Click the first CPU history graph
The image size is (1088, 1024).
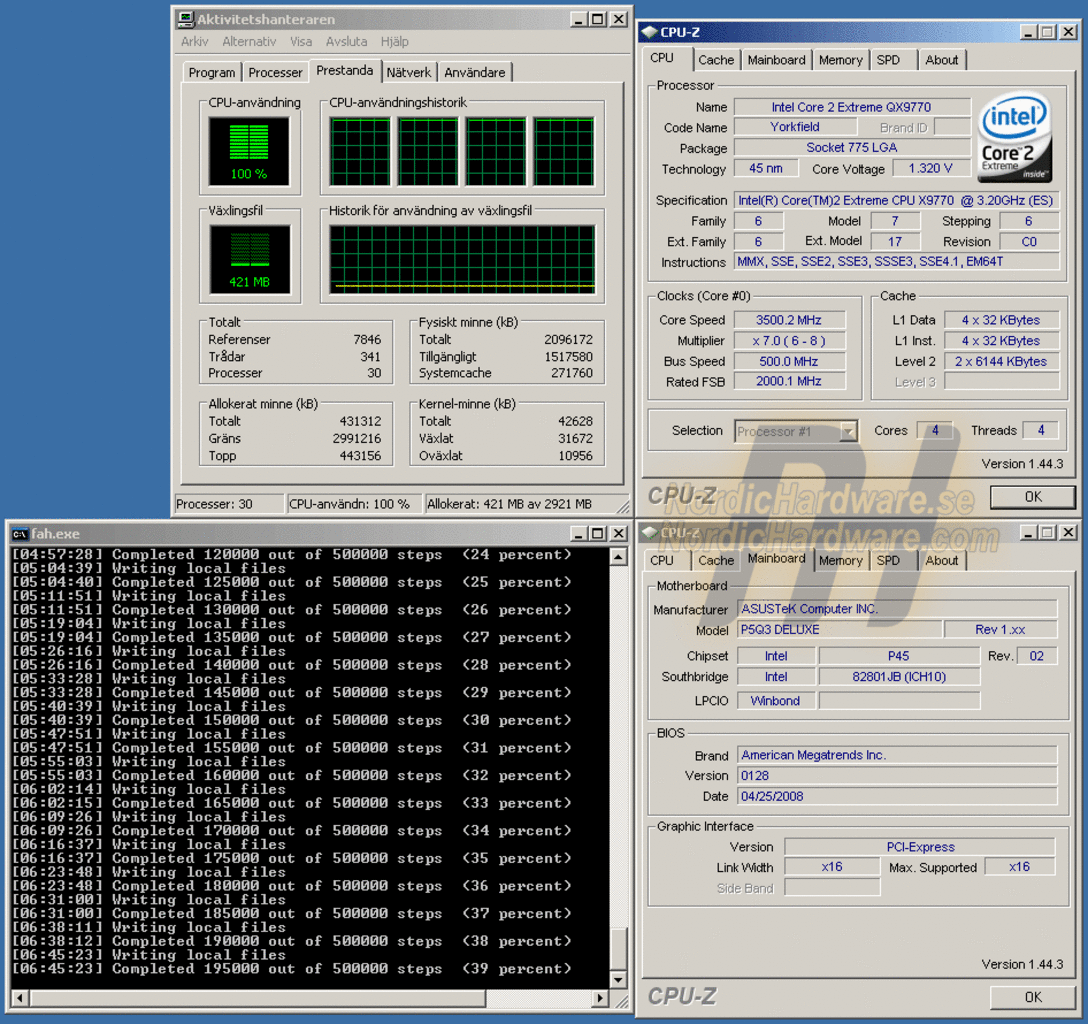[x=360, y=151]
